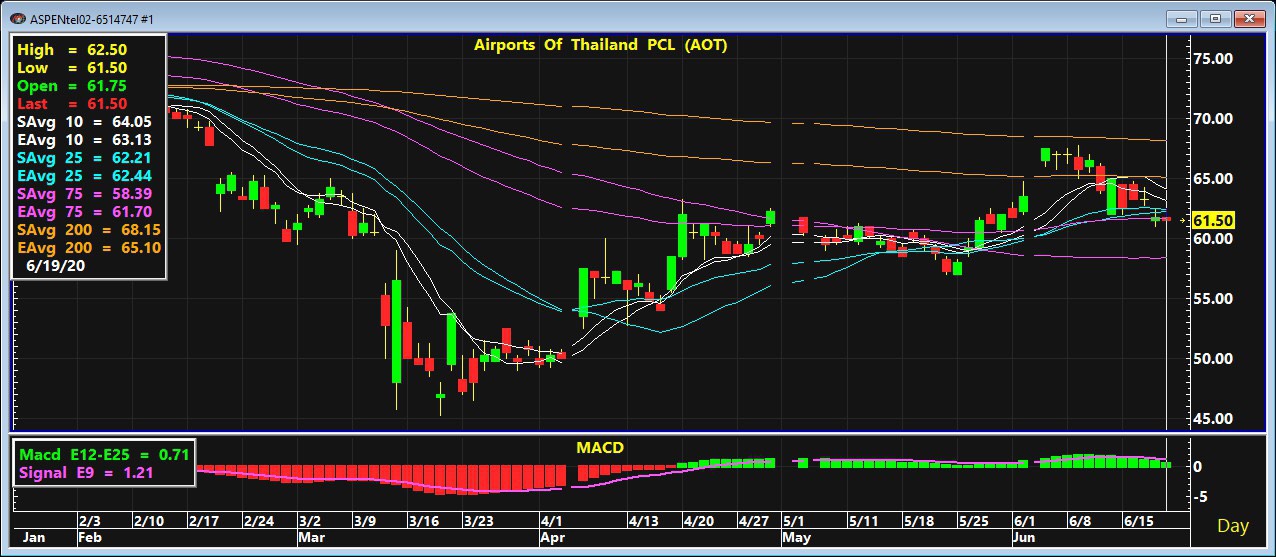Click the EAvg 200 = 65.10 legend entry
Screen dimensions: 1276x557
coord(88,247)
